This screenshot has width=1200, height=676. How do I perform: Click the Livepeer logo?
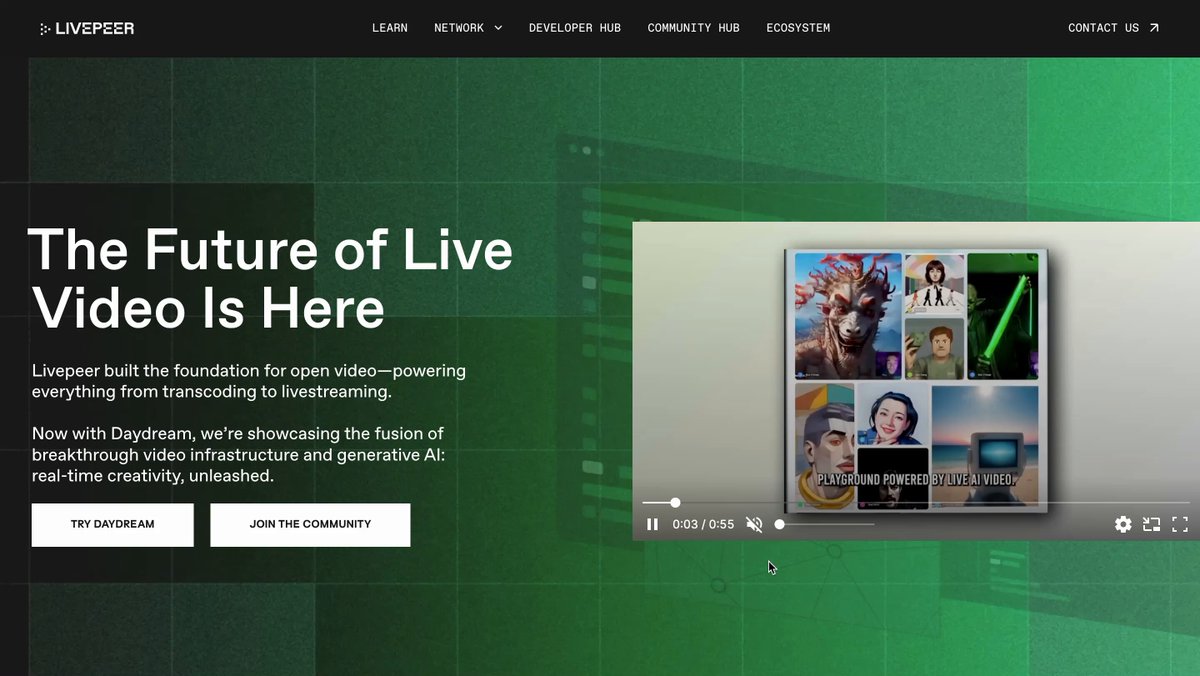pyautogui.click(x=86, y=28)
